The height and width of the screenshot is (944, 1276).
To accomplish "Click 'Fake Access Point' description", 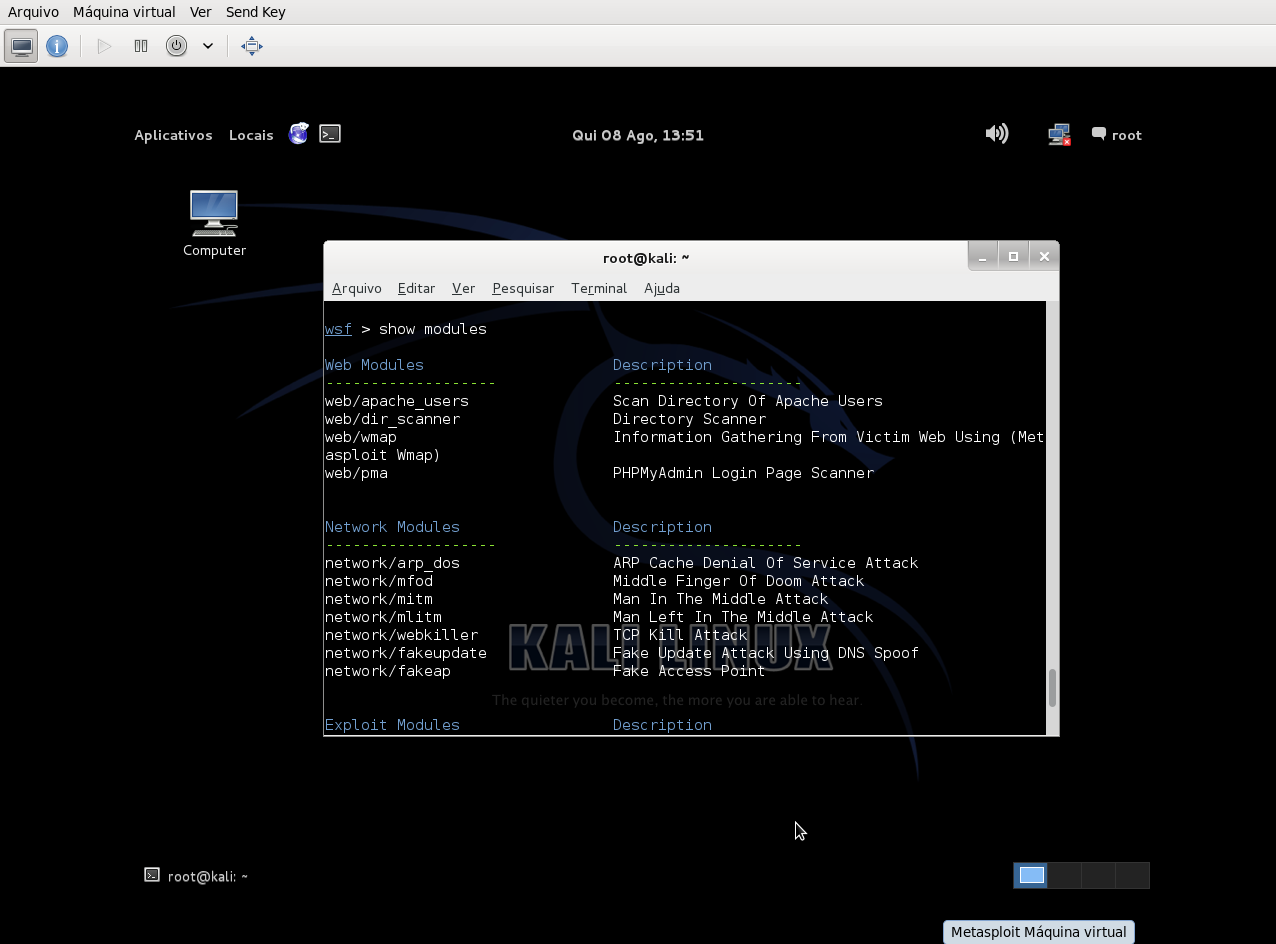I will coord(689,671).
